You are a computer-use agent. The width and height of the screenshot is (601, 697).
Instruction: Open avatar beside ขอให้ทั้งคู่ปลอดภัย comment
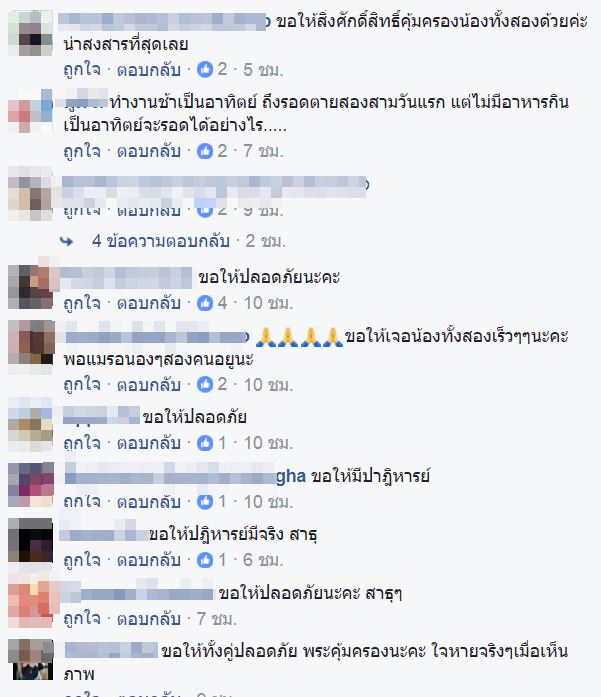click(30, 659)
